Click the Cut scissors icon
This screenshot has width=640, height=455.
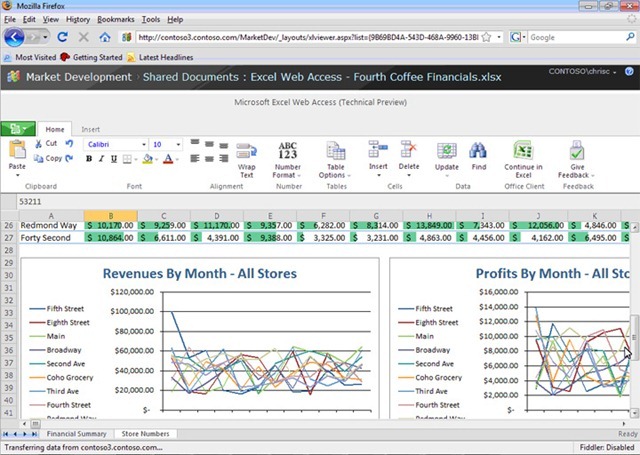[39, 144]
